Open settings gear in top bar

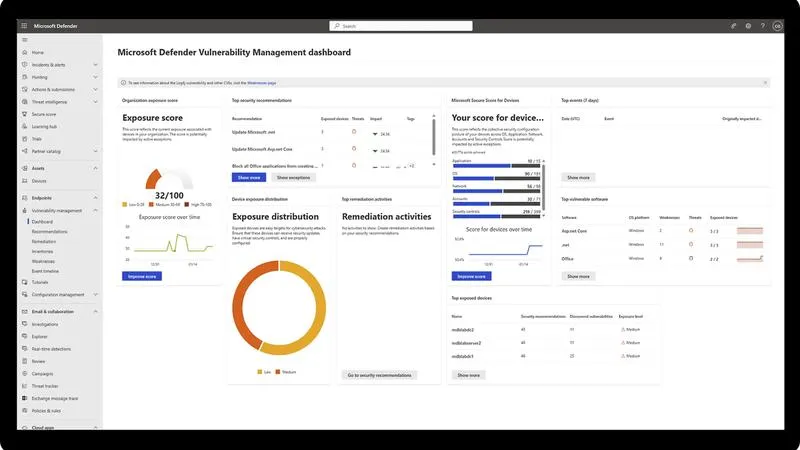(x=748, y=26)
